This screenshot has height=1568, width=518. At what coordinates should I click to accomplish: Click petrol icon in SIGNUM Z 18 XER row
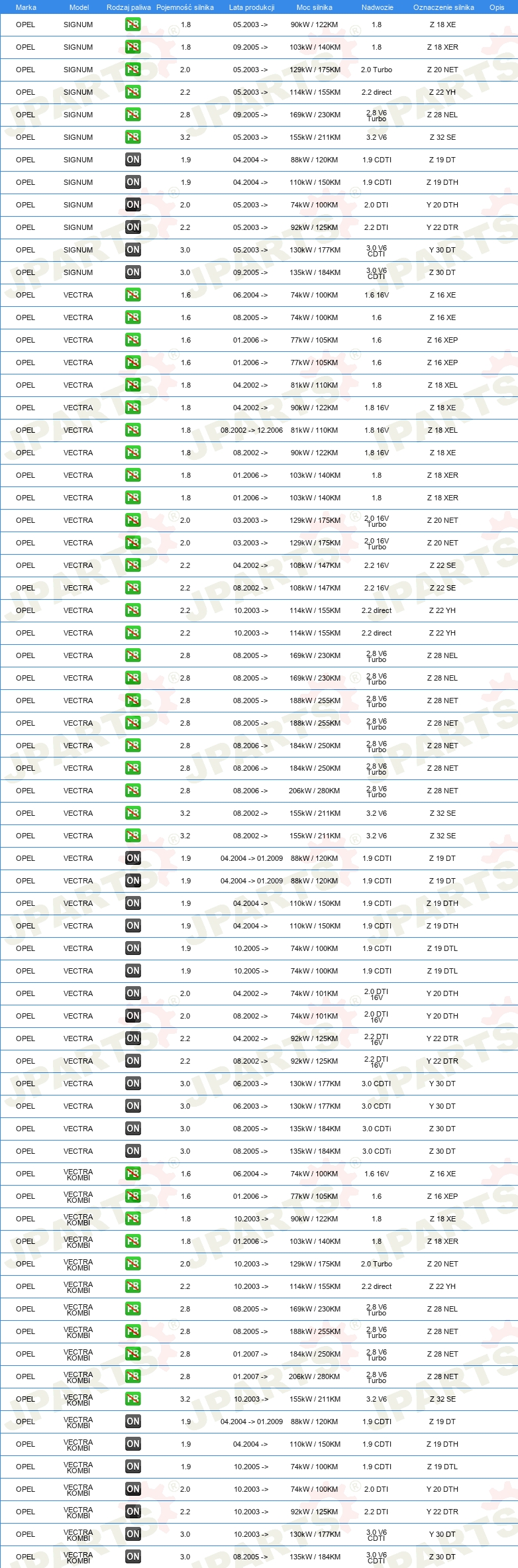[133, 47]
